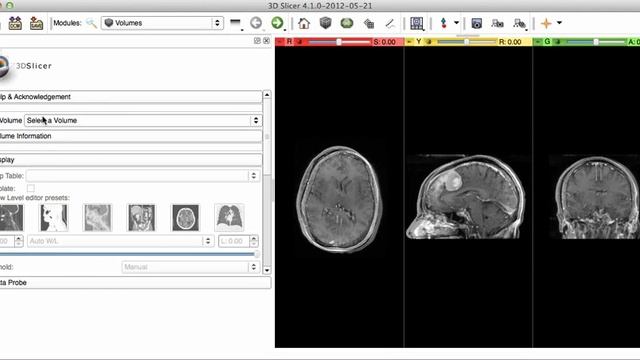
Task: Close the module panel with X
Action: pyautogui.click(x=267, y=40)
